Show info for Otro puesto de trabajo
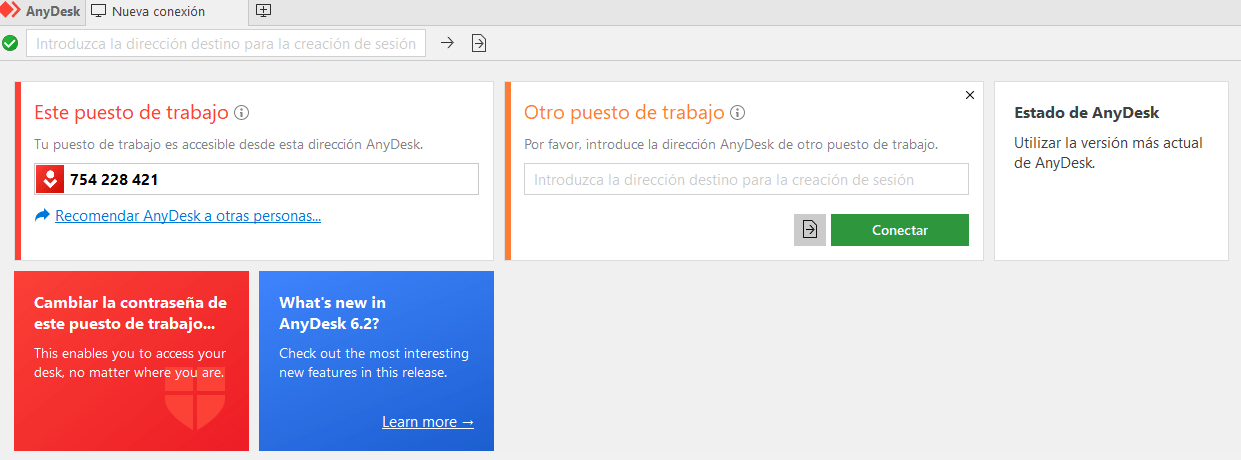Image resolution: width=1241 pixels, height=460 pixels. click(x=738, y=112)
